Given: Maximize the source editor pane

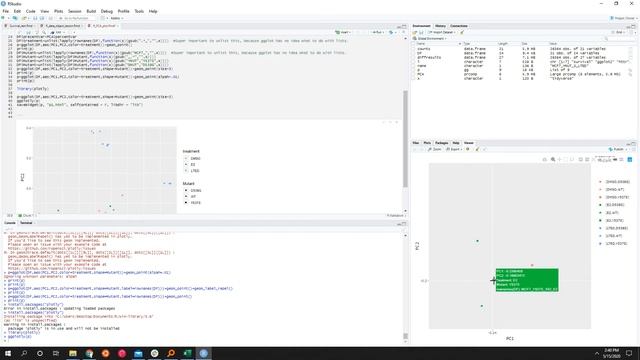Looking at the screenshot, I should coord(404,26).
